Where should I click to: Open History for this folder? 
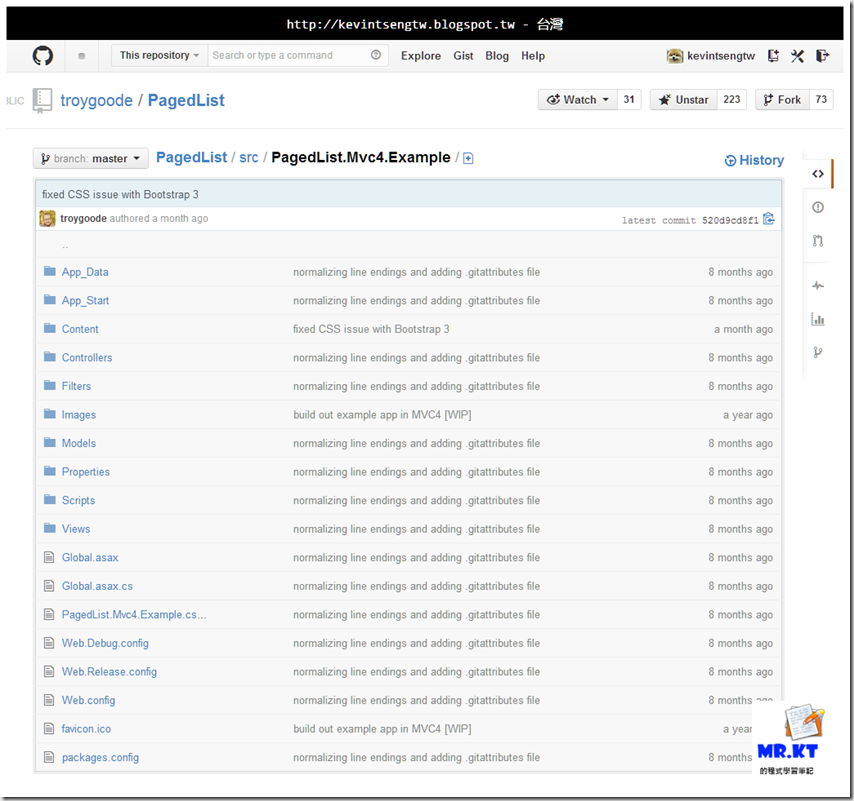[x=754, y=160]
